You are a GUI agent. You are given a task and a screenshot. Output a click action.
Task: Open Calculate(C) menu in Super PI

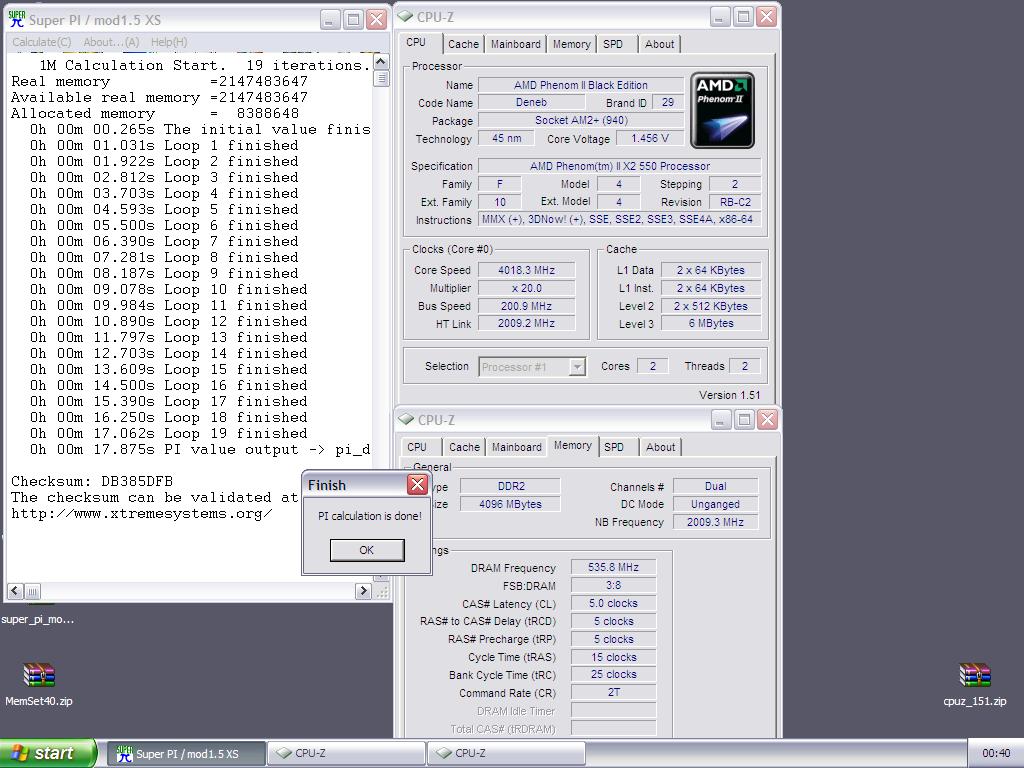pos(42,42)
